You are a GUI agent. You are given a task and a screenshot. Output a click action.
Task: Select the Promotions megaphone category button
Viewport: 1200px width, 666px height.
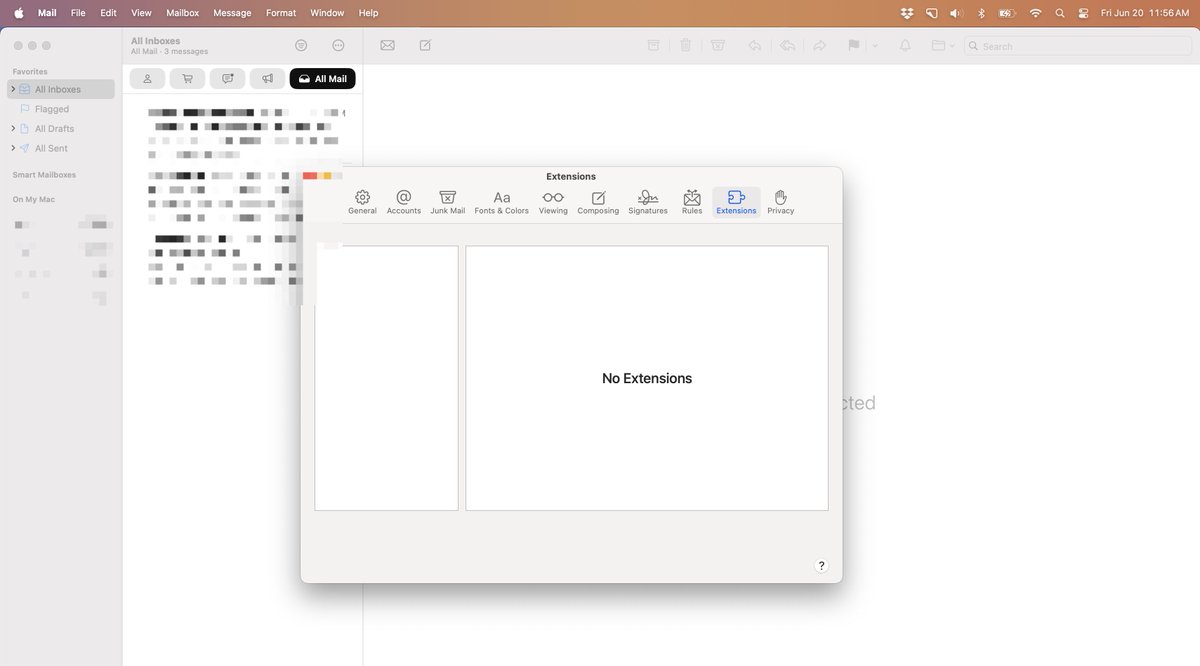pyautogui.click(x=267, y=79)
